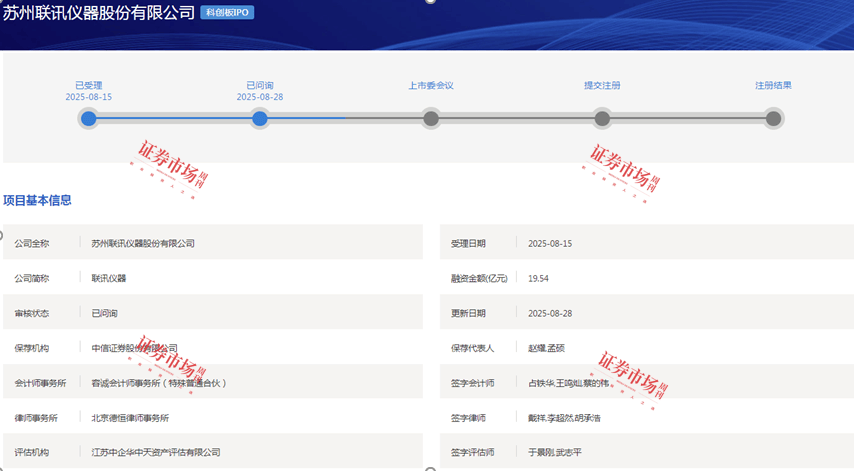Image resolution: width=854 pixels, height=471 pixels.
Task: Click the company name page title
Action: [x=98, y=13]
